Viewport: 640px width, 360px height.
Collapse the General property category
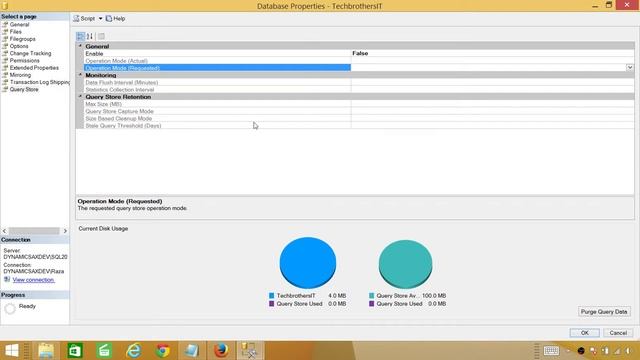pos(80,46)
